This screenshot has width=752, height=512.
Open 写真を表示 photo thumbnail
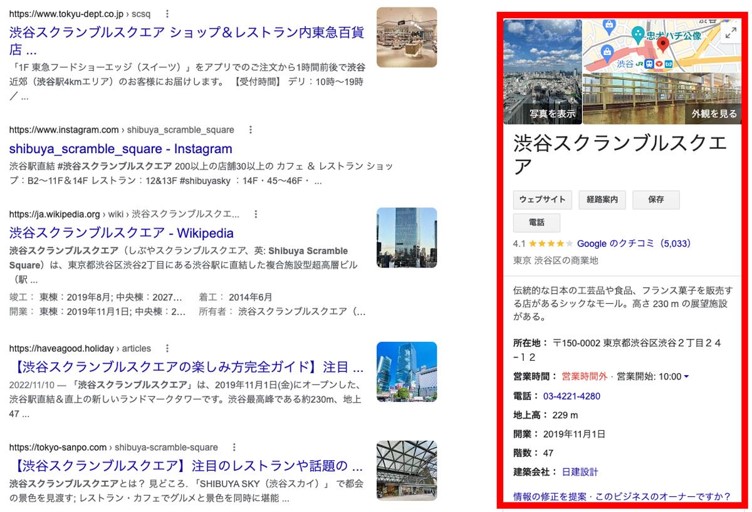coord(542,71)
